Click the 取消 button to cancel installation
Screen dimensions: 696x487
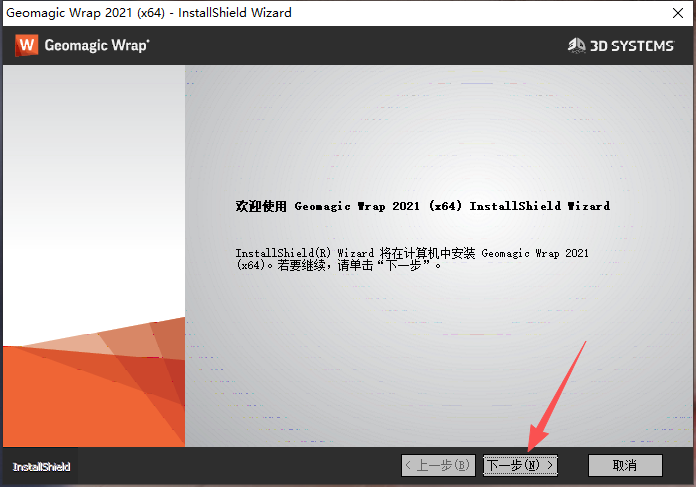[625, 465]
